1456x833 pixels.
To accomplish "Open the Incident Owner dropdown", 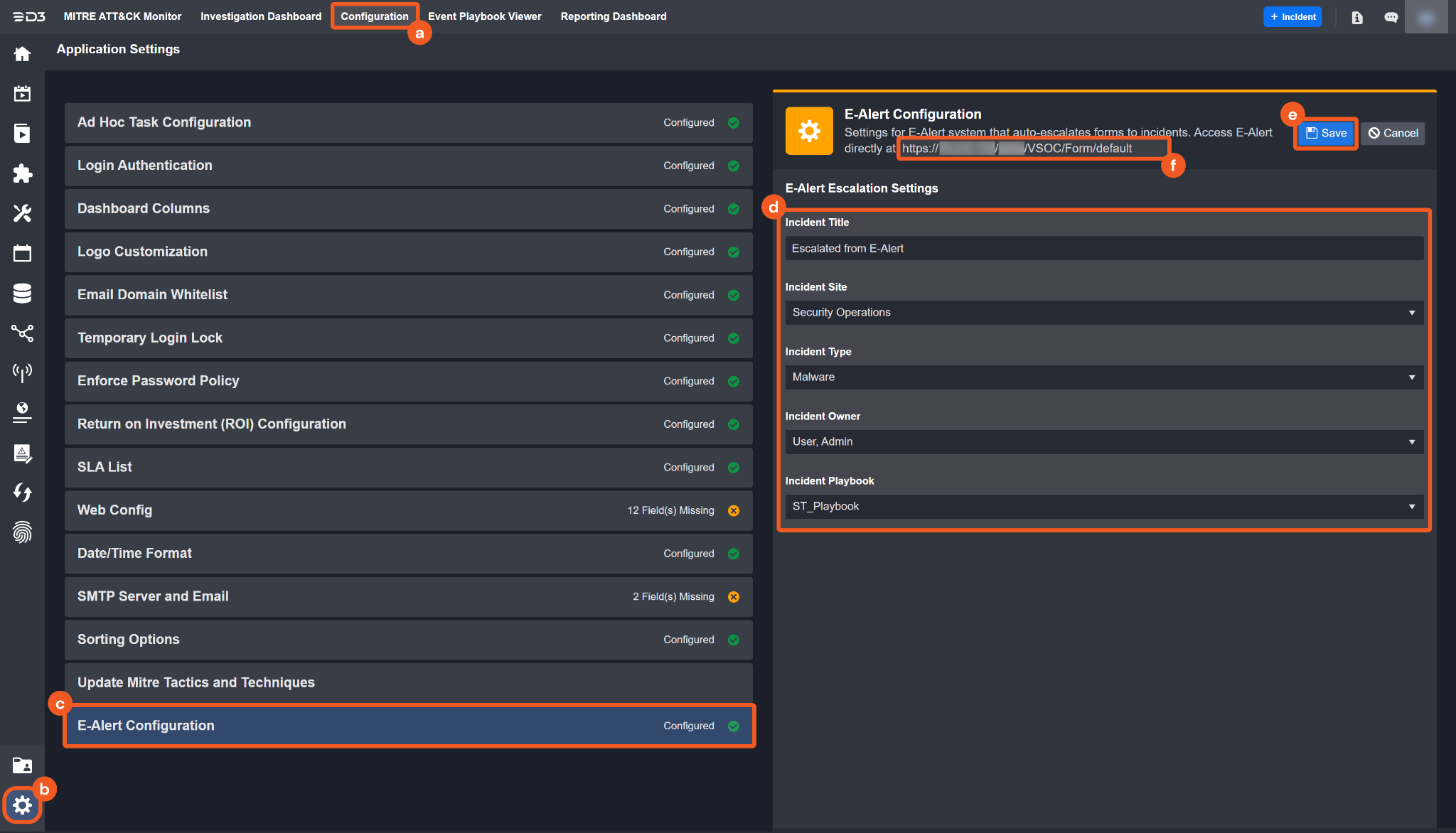I will [1103, 442].
